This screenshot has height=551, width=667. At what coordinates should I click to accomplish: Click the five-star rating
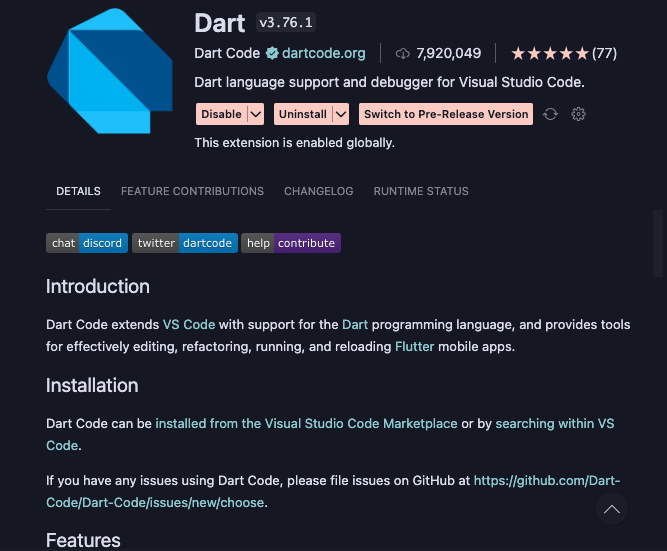[550, 54]
